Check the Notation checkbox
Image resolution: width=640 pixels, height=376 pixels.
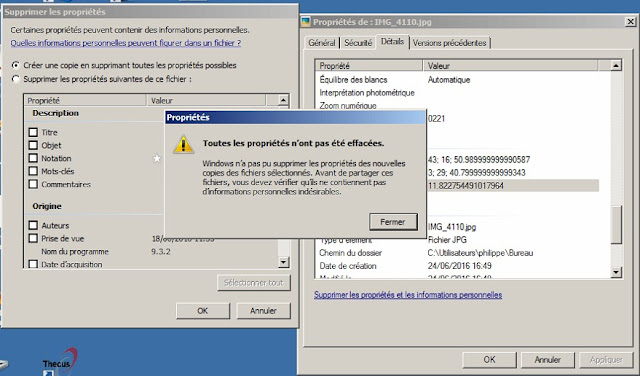pyautogui.click(x=33, y=158)
